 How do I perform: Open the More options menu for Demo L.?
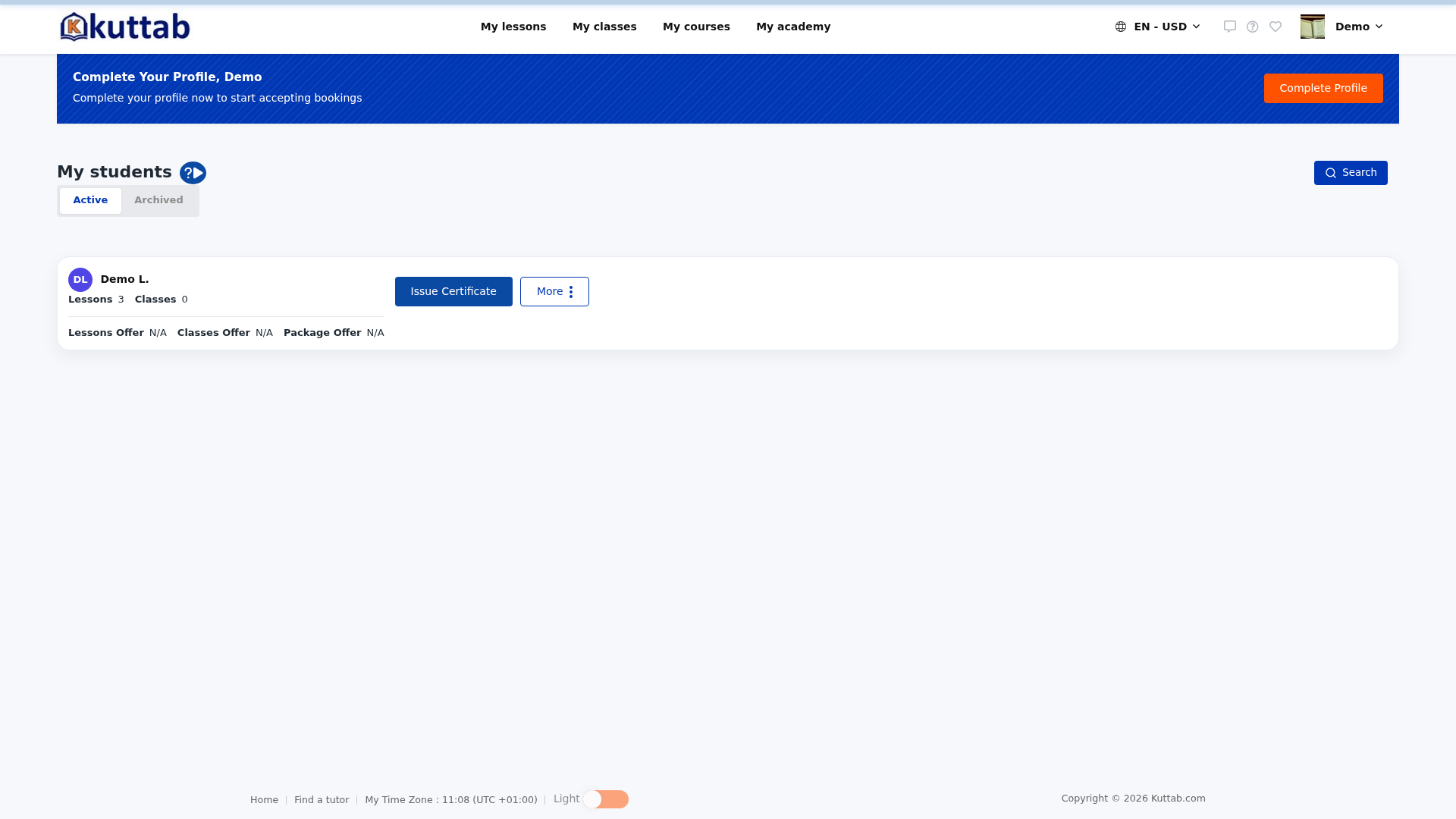(x=554, y=291)
